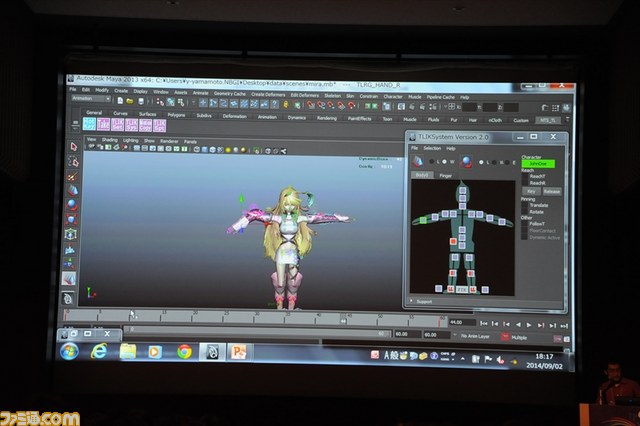Open the Pipeline Cache menu
The image size is (640, 426).
440,97
